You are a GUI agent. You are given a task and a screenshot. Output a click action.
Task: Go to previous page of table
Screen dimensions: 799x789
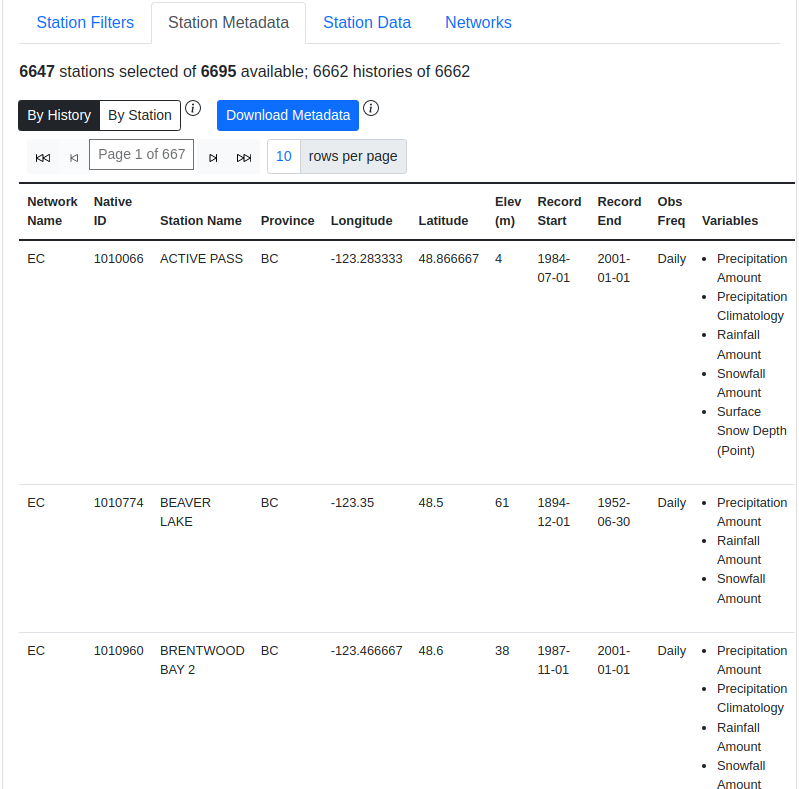[x=73, y=157]
